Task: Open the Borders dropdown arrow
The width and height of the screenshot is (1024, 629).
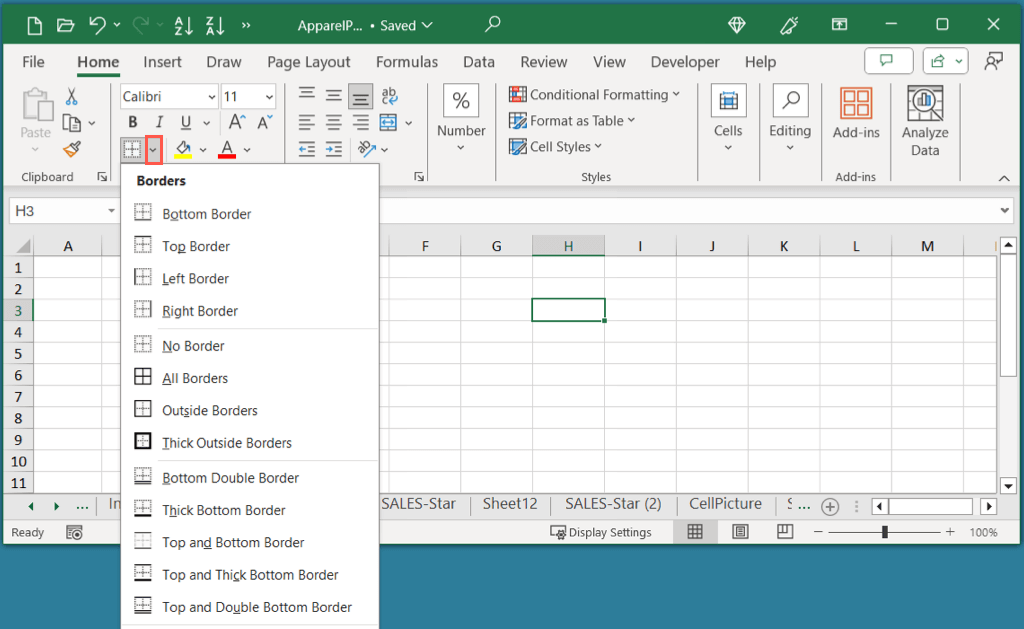Action: [153, 150]
